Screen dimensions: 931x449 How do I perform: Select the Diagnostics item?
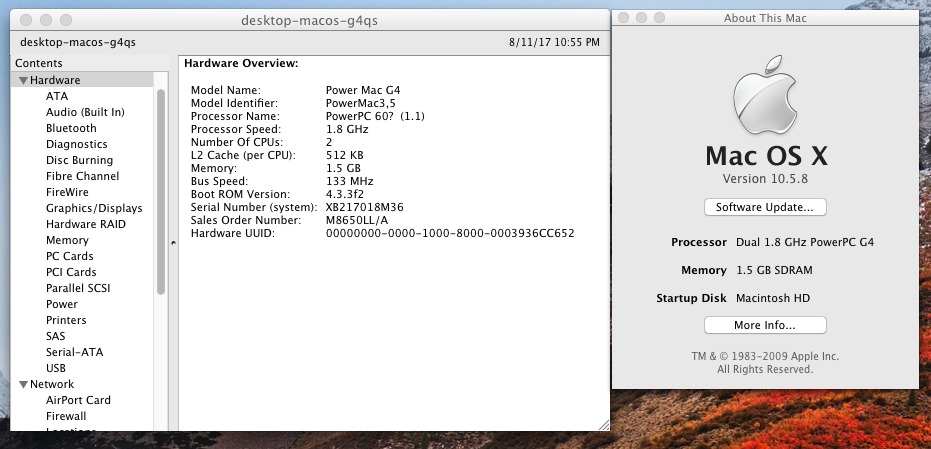click(x=77, y=144)
